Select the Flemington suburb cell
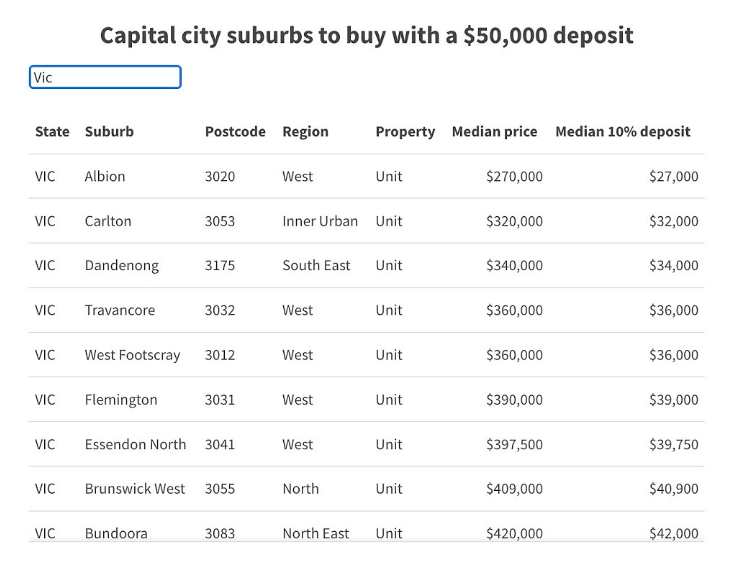The width and height of the screenshot is (734, 563). pos(121,400)
